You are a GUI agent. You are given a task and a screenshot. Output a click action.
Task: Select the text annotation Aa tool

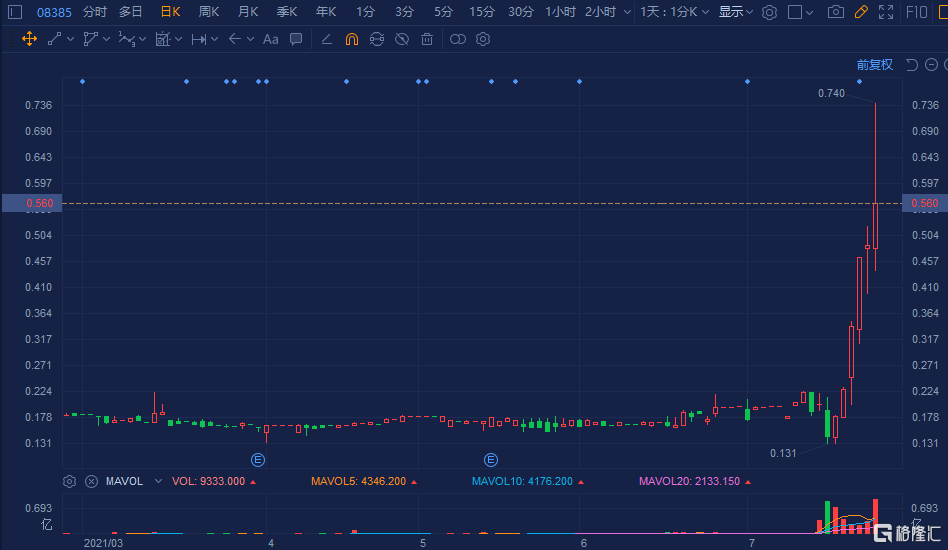270,39
